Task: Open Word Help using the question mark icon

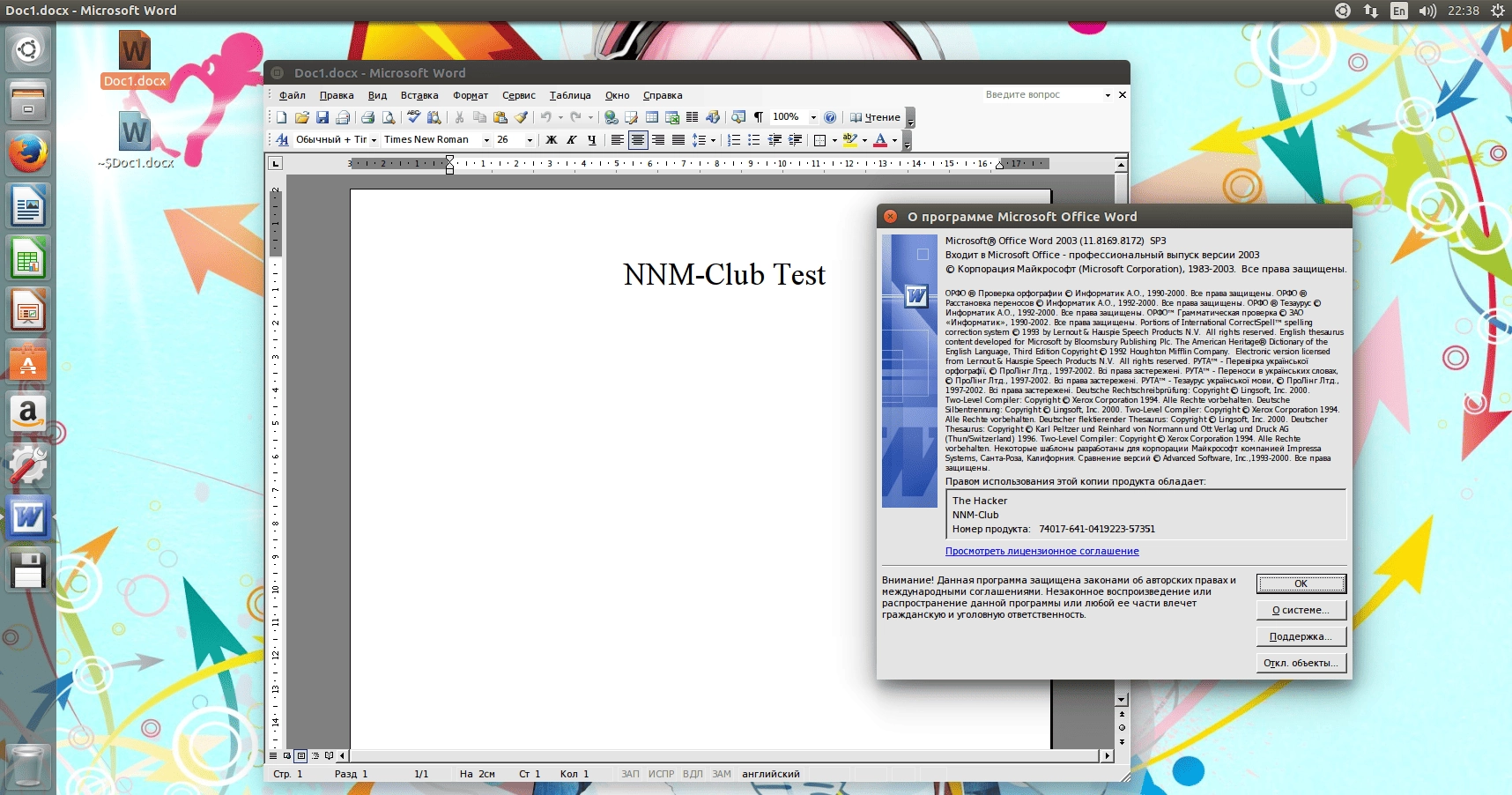Action: (x=830, y=117)
